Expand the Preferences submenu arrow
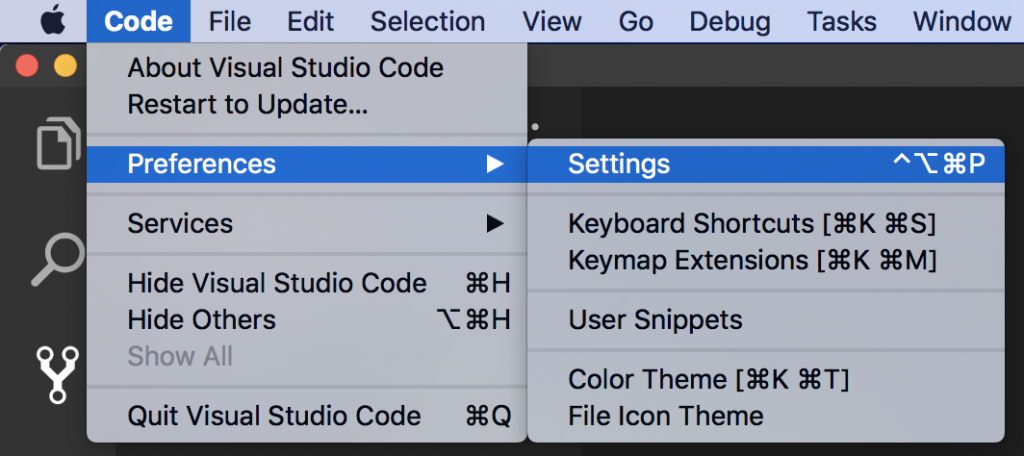The image size is (1024, 456). tap(495, 164)
